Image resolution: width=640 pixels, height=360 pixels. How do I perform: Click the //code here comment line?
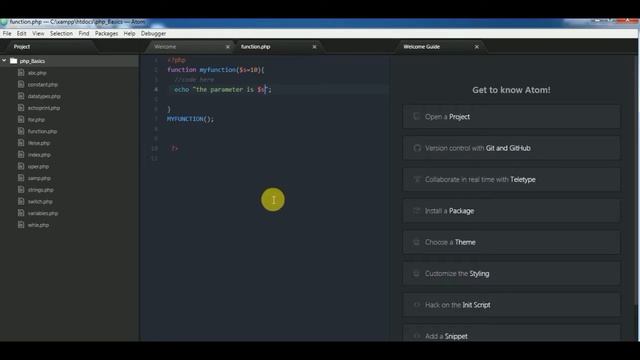point(194,80)
